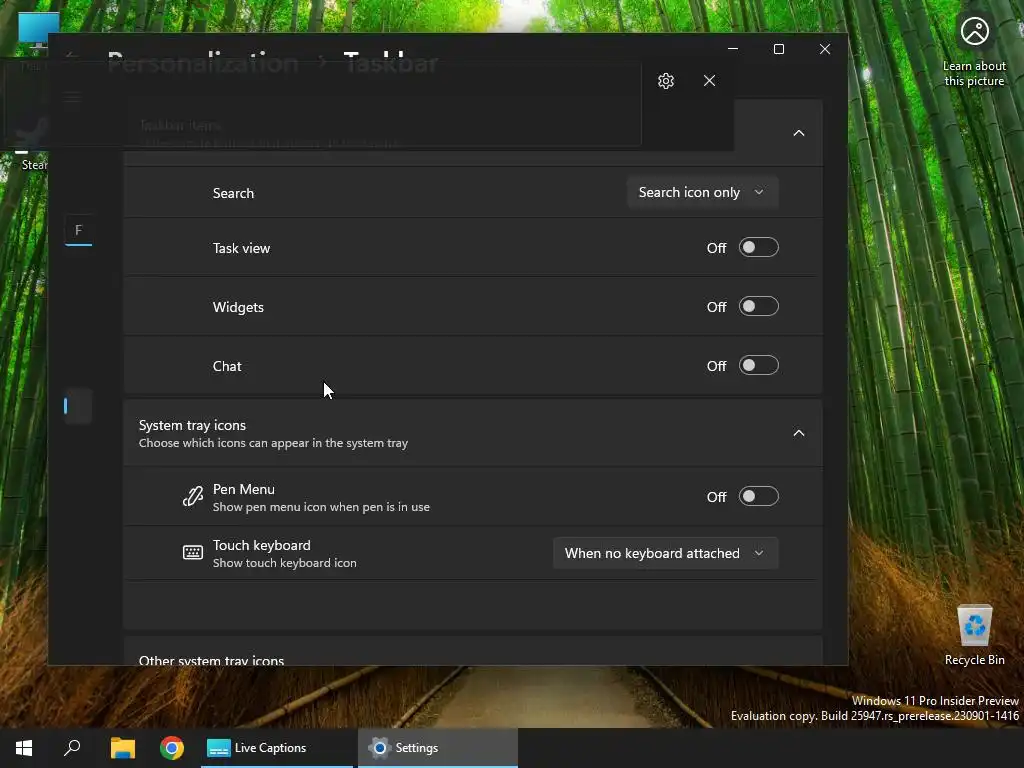1024x768 pixels.
Task: Close the Live Captions overlay bar
Action: pyautogui.click(x=709, y=81)
